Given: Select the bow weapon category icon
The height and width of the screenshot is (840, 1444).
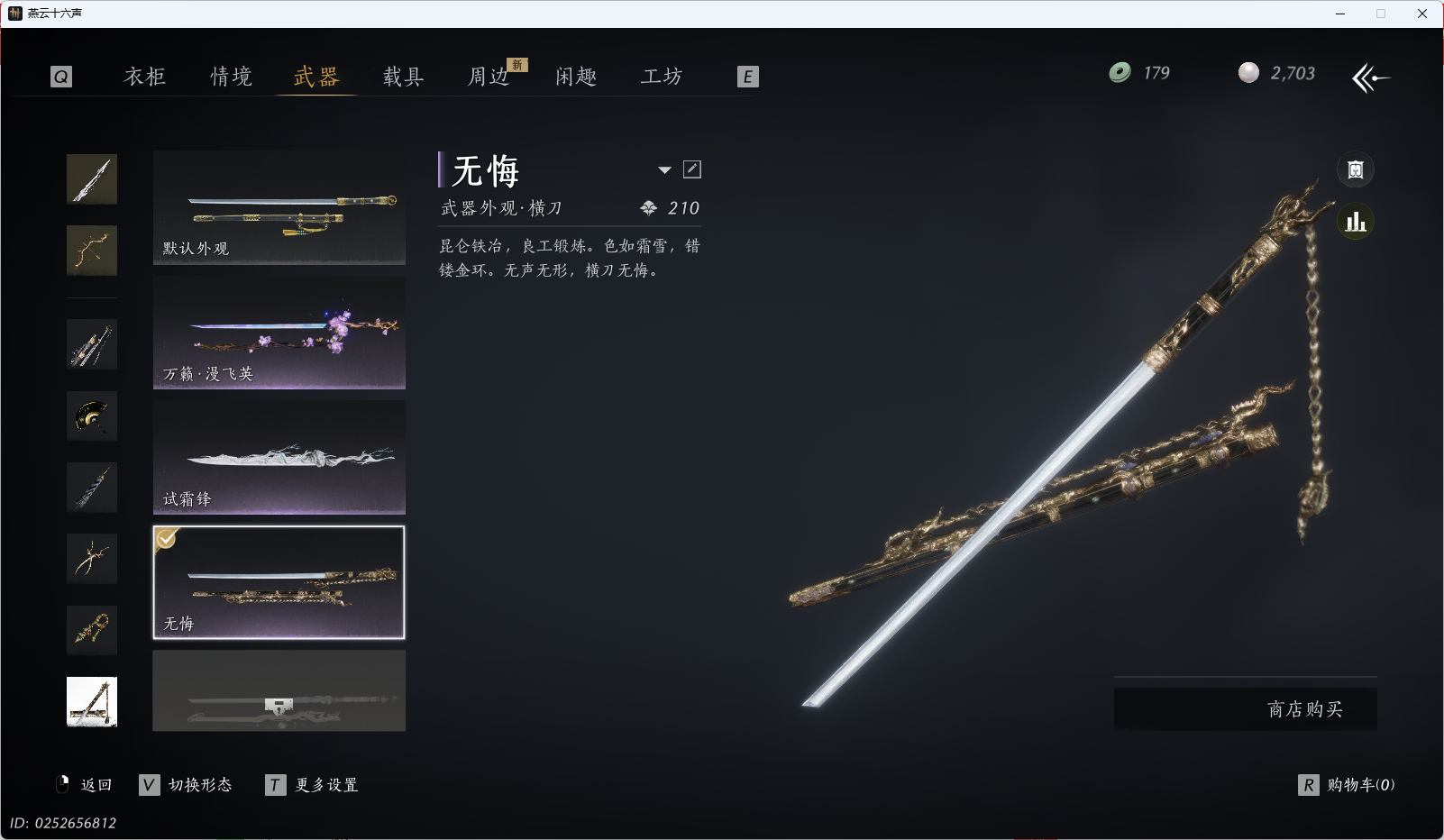Looking at the screenshot, I should 92,250.
